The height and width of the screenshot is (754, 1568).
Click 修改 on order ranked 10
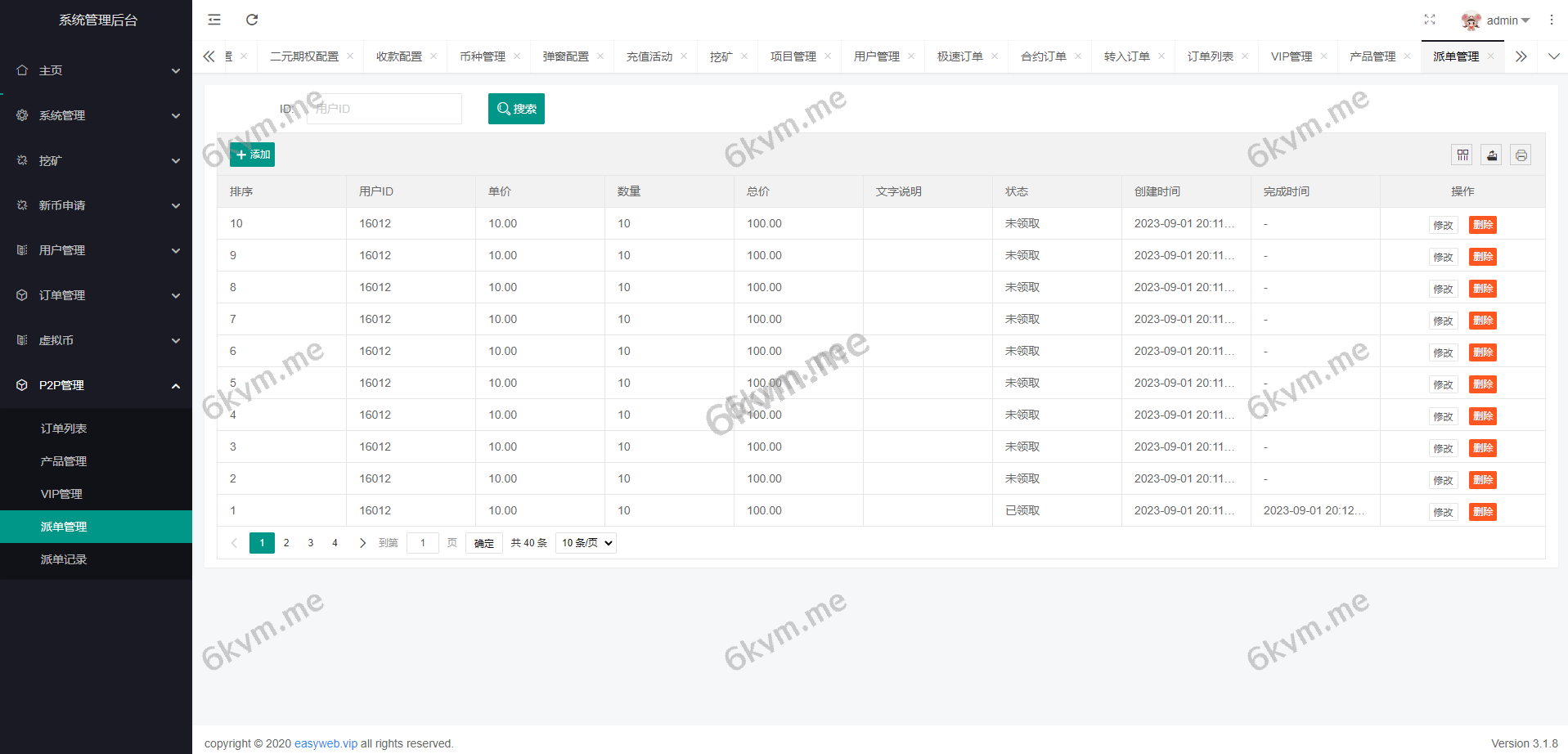coord(1443,224)
